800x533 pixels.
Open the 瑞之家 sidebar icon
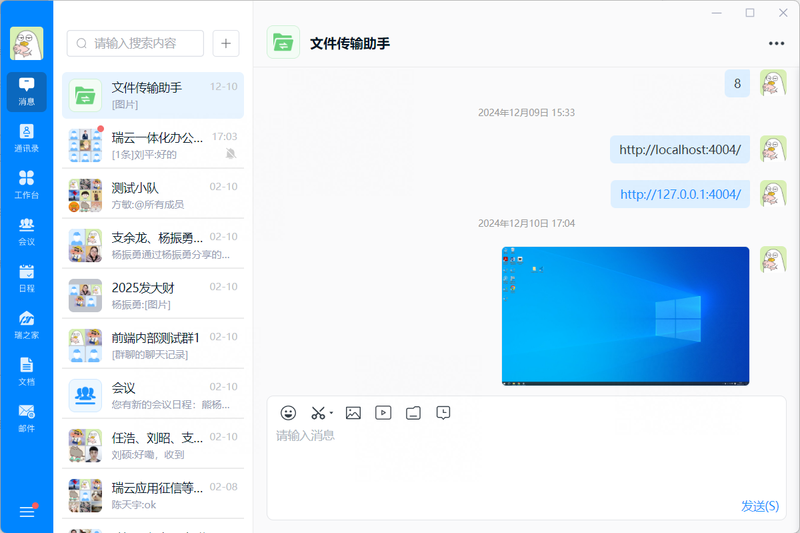[27, 325]
